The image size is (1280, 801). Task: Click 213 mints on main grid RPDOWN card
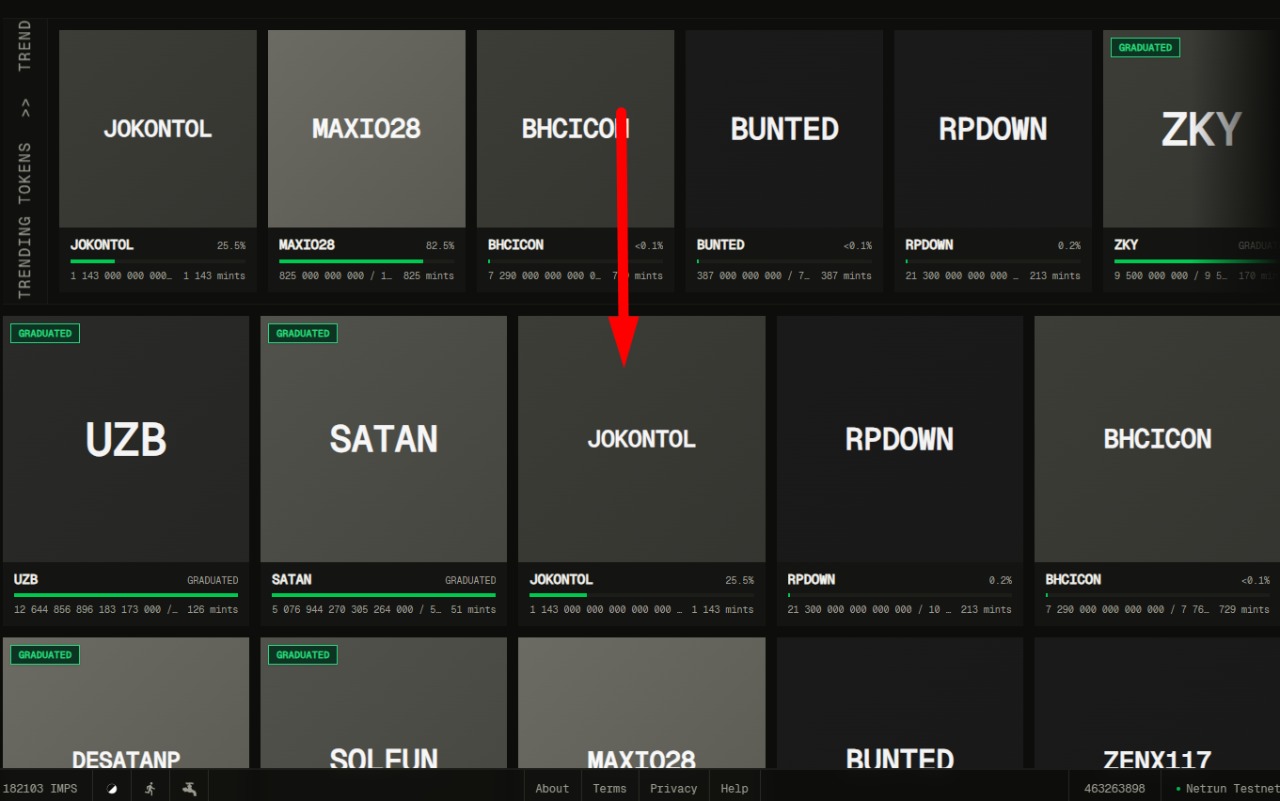point(986,610)
